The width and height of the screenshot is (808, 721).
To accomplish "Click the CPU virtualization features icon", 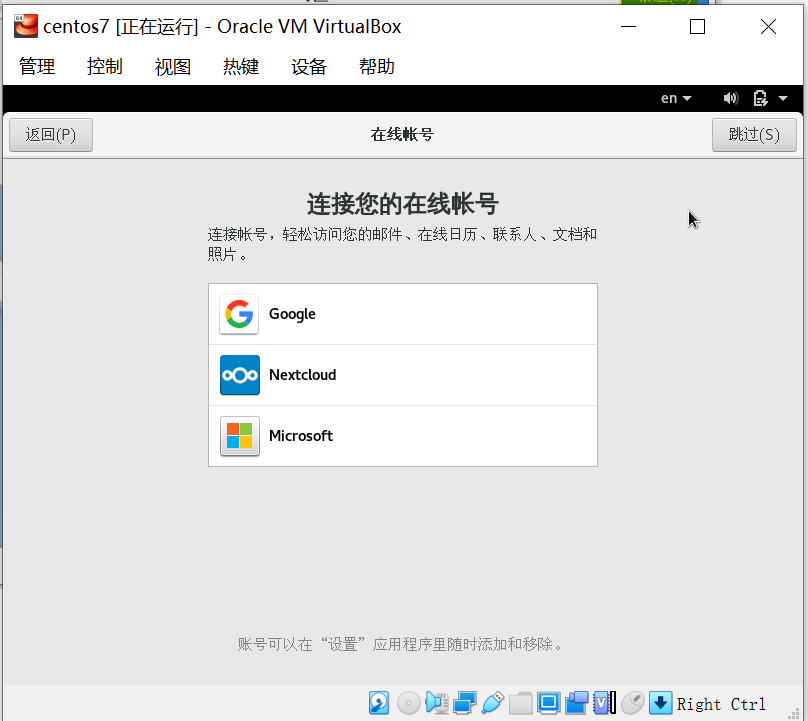I will tap(604, 703).
